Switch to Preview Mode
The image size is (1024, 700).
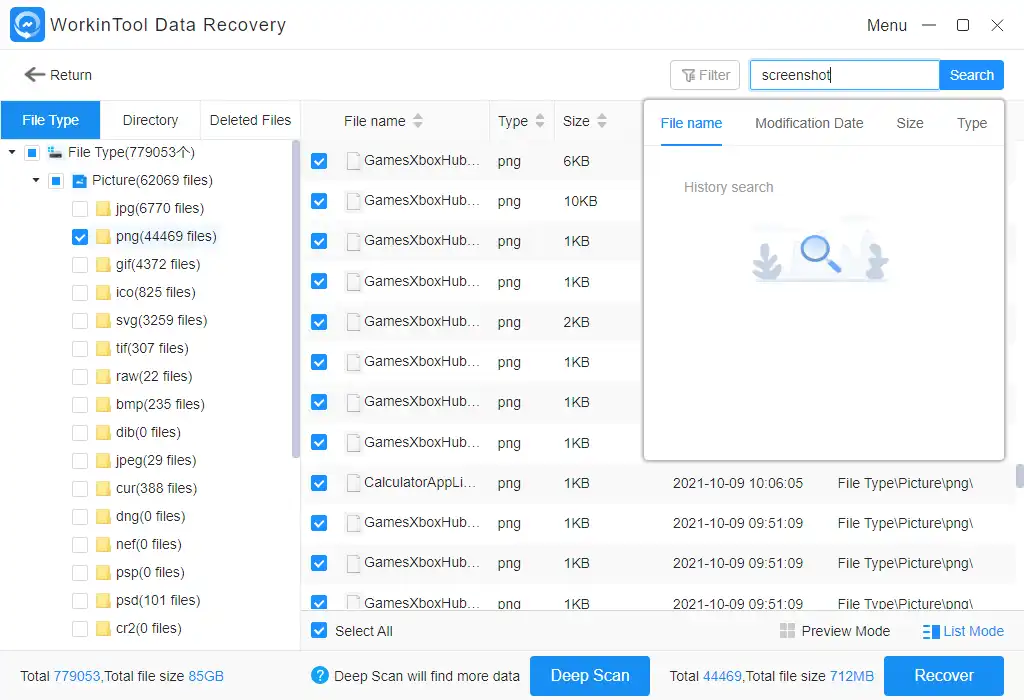click(835, 631)
